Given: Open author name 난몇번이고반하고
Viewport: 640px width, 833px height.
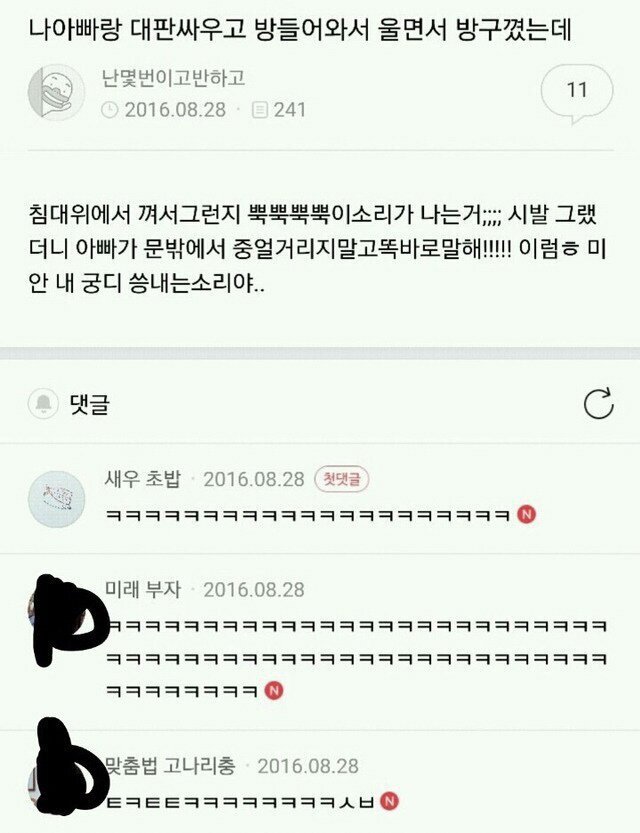Looking at the screenshot, I should (x=173, y=78).
